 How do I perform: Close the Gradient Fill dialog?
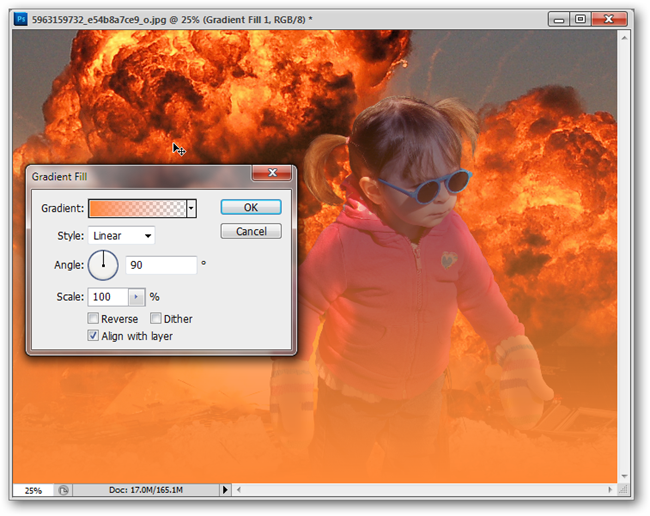[x=272, y=173]
